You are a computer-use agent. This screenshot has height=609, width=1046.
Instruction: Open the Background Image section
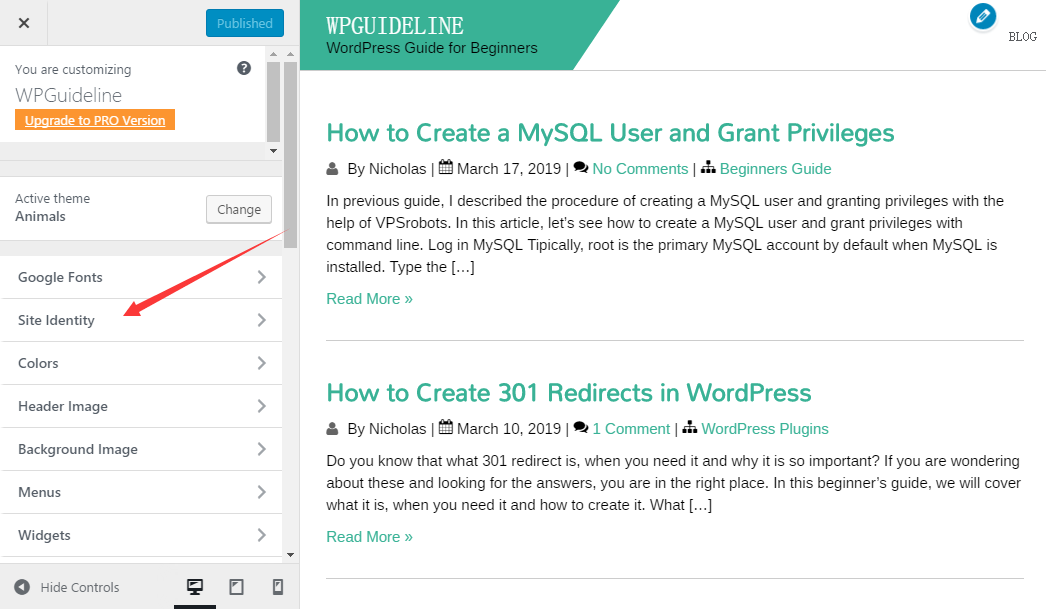(x=141, y=450)
